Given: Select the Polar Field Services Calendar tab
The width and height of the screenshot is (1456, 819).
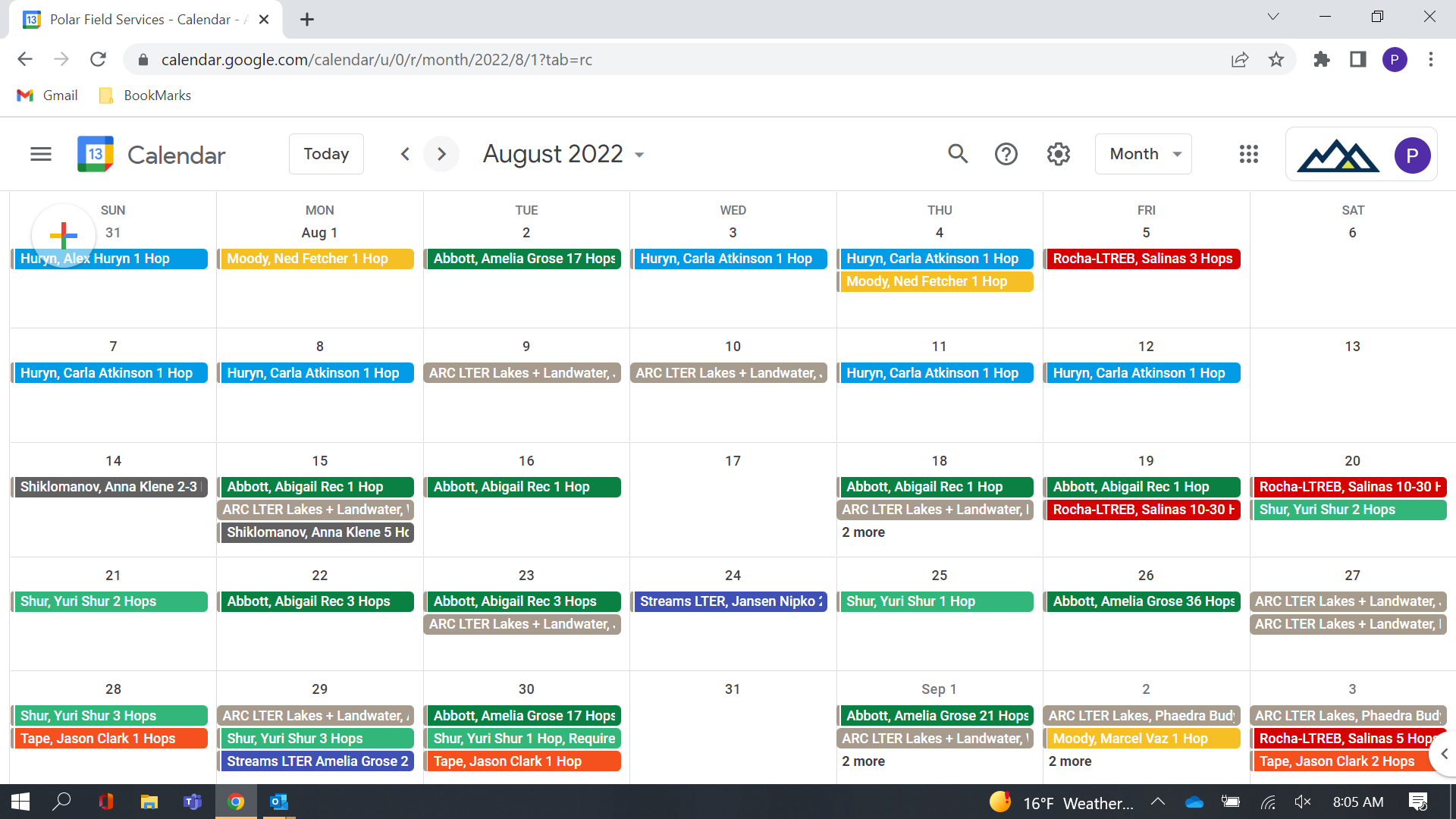Looking at the screenshot, I should [144, 20].
